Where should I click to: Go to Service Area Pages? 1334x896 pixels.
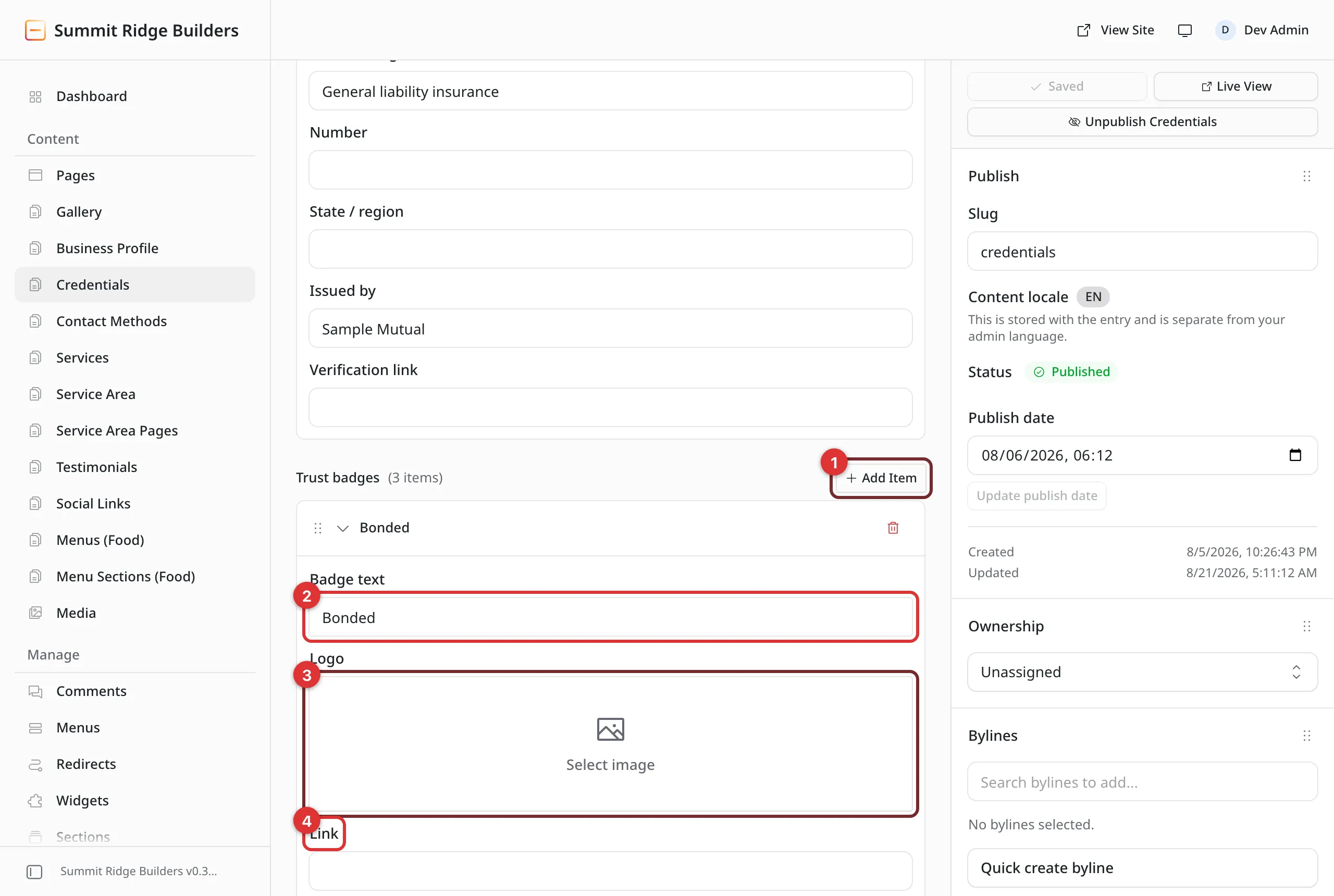point(135,431)
